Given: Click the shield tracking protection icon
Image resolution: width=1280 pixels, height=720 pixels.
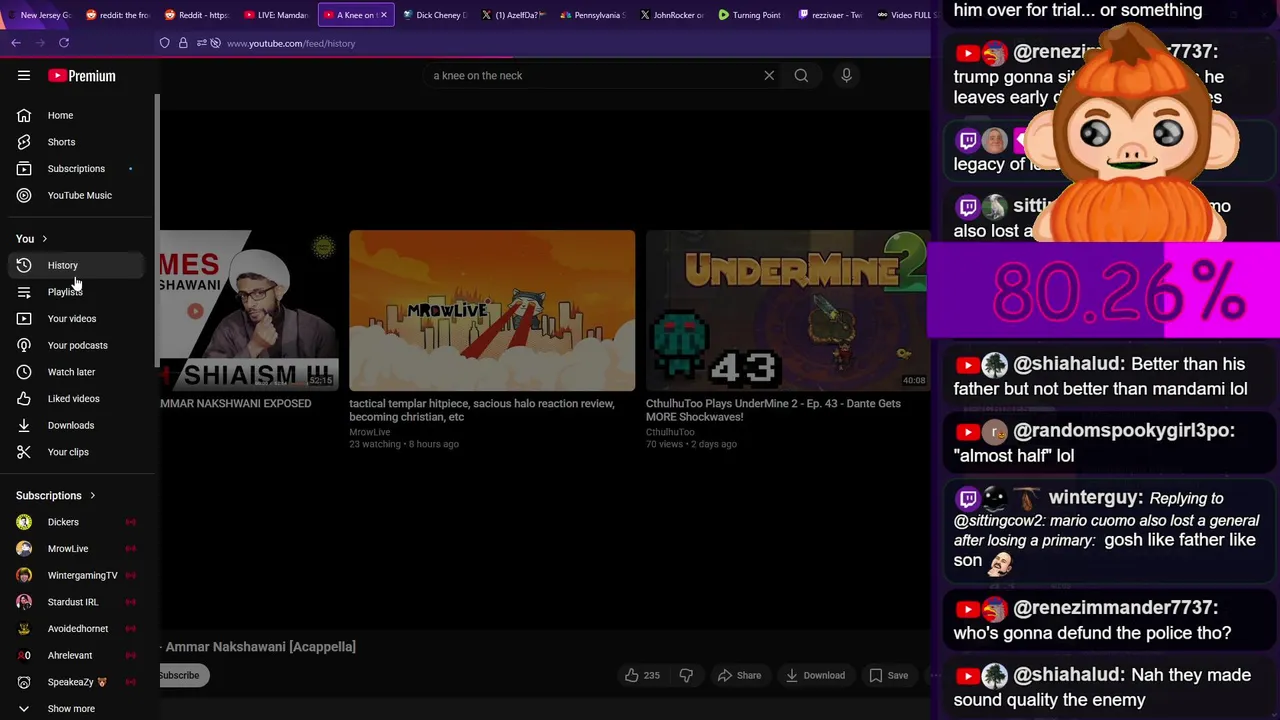Looking at the screenshot, I should pos(164,43).
